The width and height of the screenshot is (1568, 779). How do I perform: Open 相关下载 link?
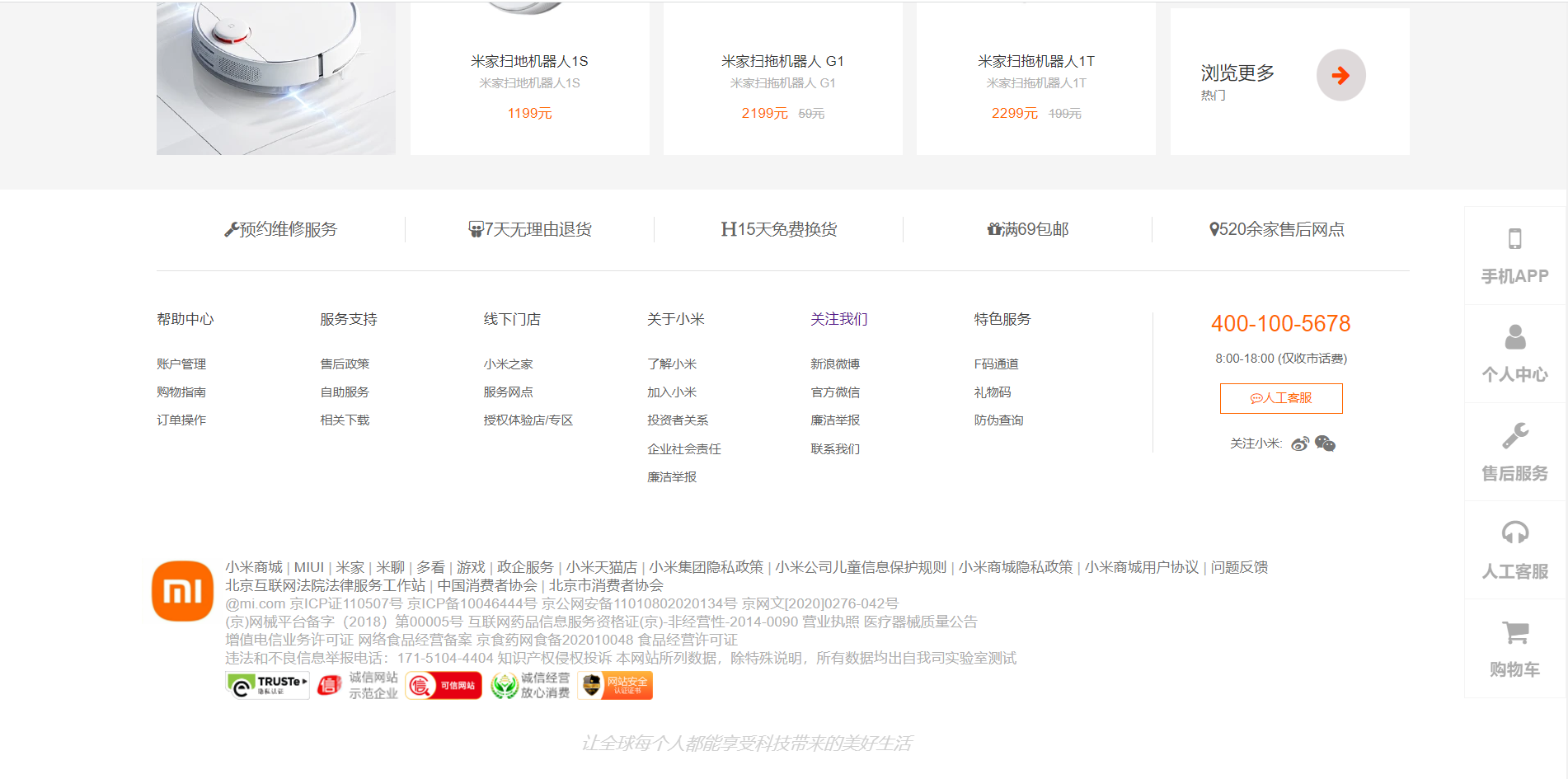pyautogui.click(x=345, y=420)
